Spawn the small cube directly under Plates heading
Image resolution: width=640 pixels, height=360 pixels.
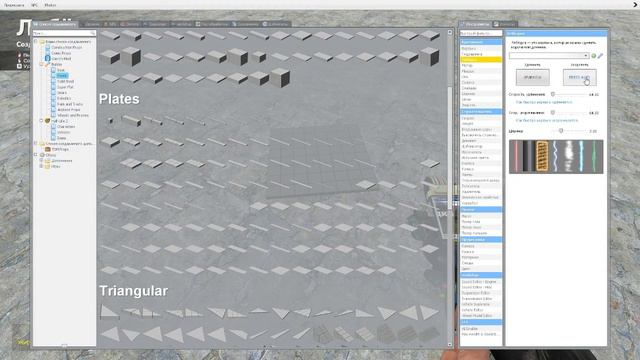coord(110,120)
